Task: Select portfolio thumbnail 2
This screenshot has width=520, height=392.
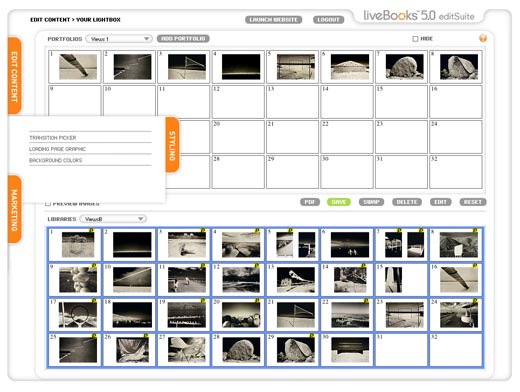Action: (x=132, y=67)
